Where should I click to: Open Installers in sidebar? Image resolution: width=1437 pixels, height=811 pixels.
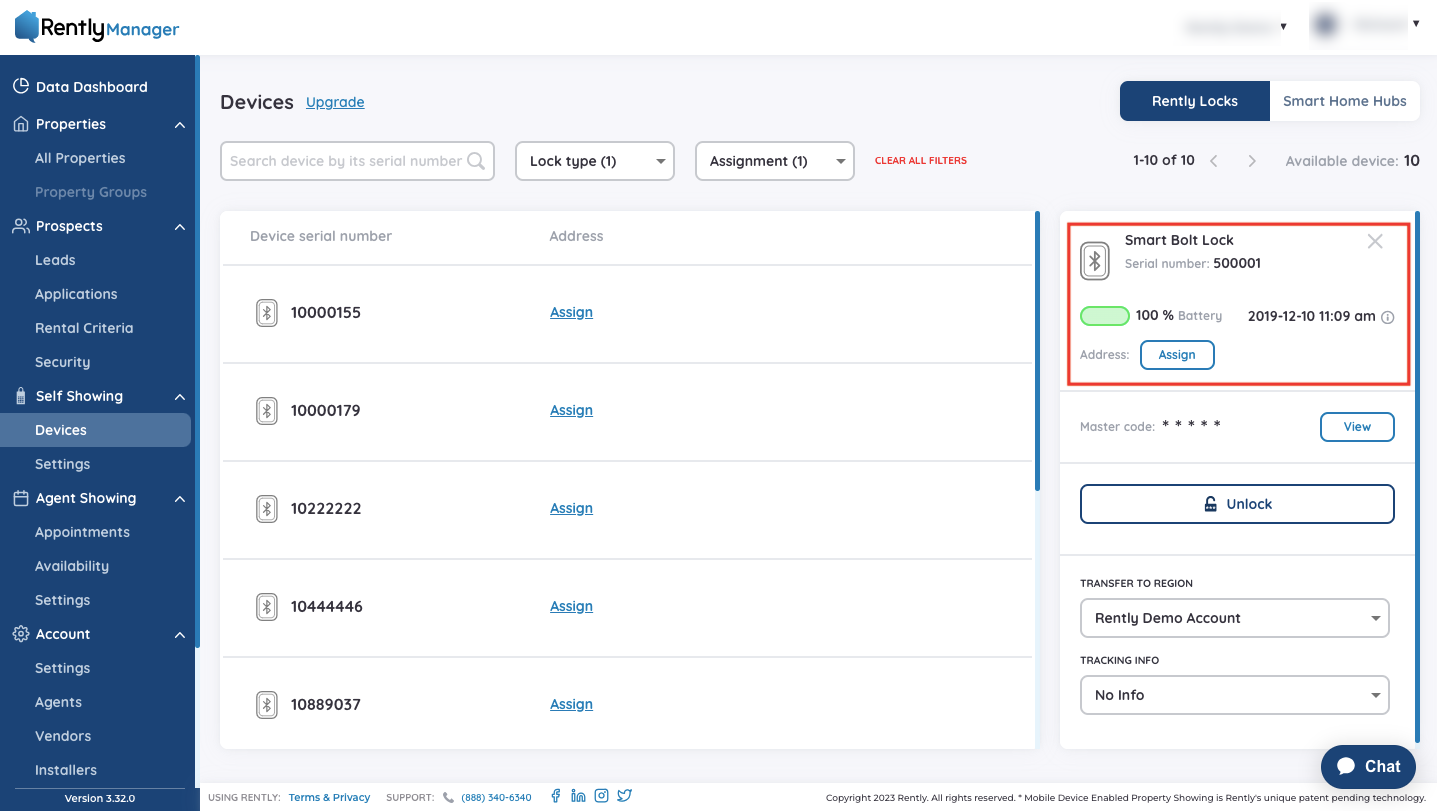[66, 770]
